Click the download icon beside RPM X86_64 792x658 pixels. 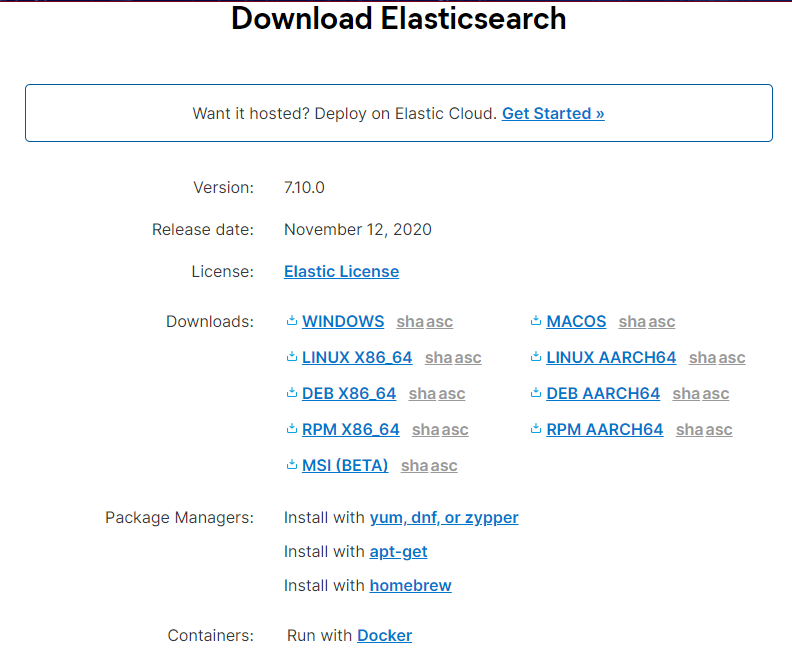[291, 429]
